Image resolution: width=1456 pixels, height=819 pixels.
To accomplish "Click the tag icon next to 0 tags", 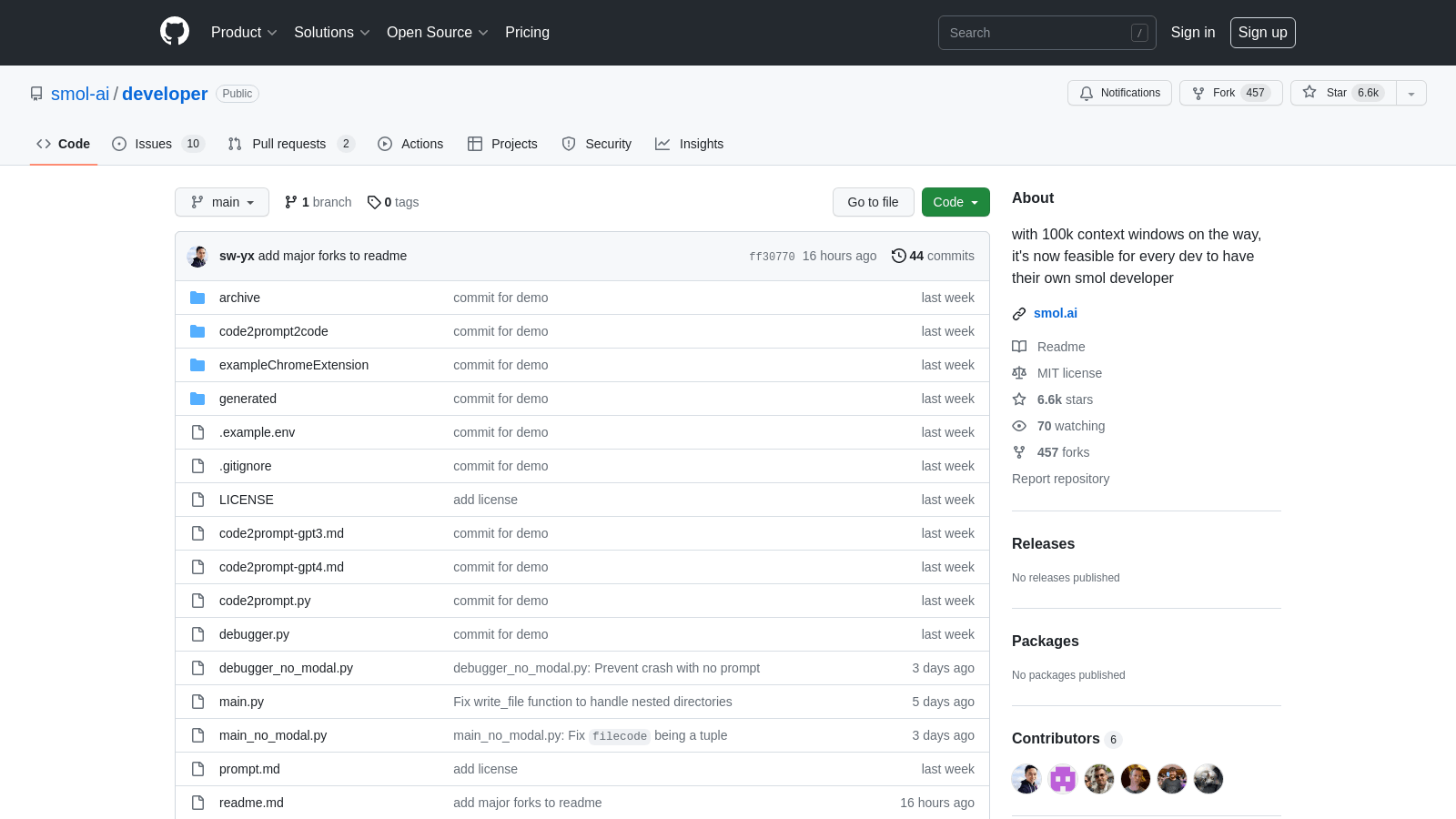I will (x=374, y=202).
